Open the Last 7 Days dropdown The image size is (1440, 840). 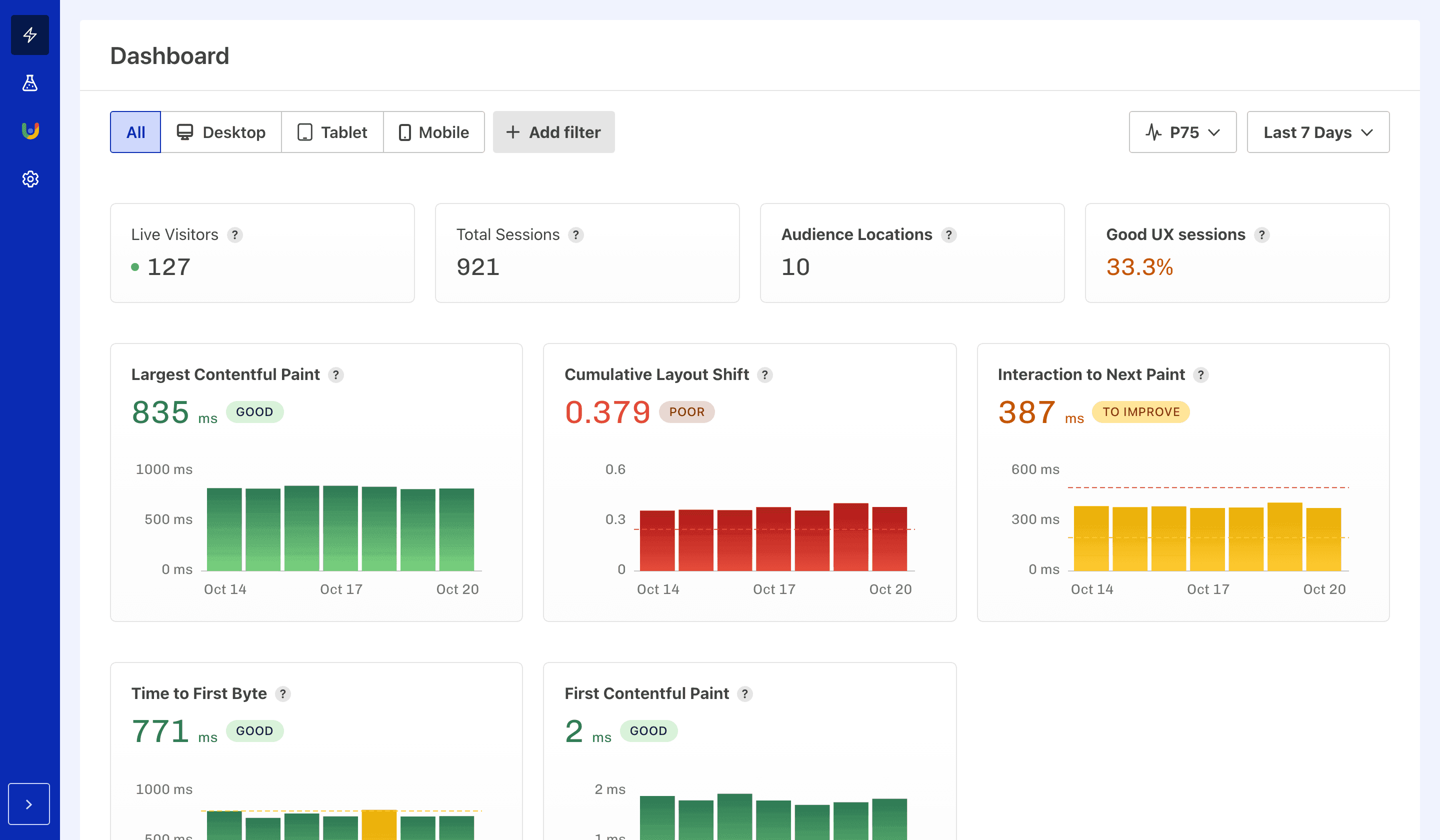click(1317, 132)
